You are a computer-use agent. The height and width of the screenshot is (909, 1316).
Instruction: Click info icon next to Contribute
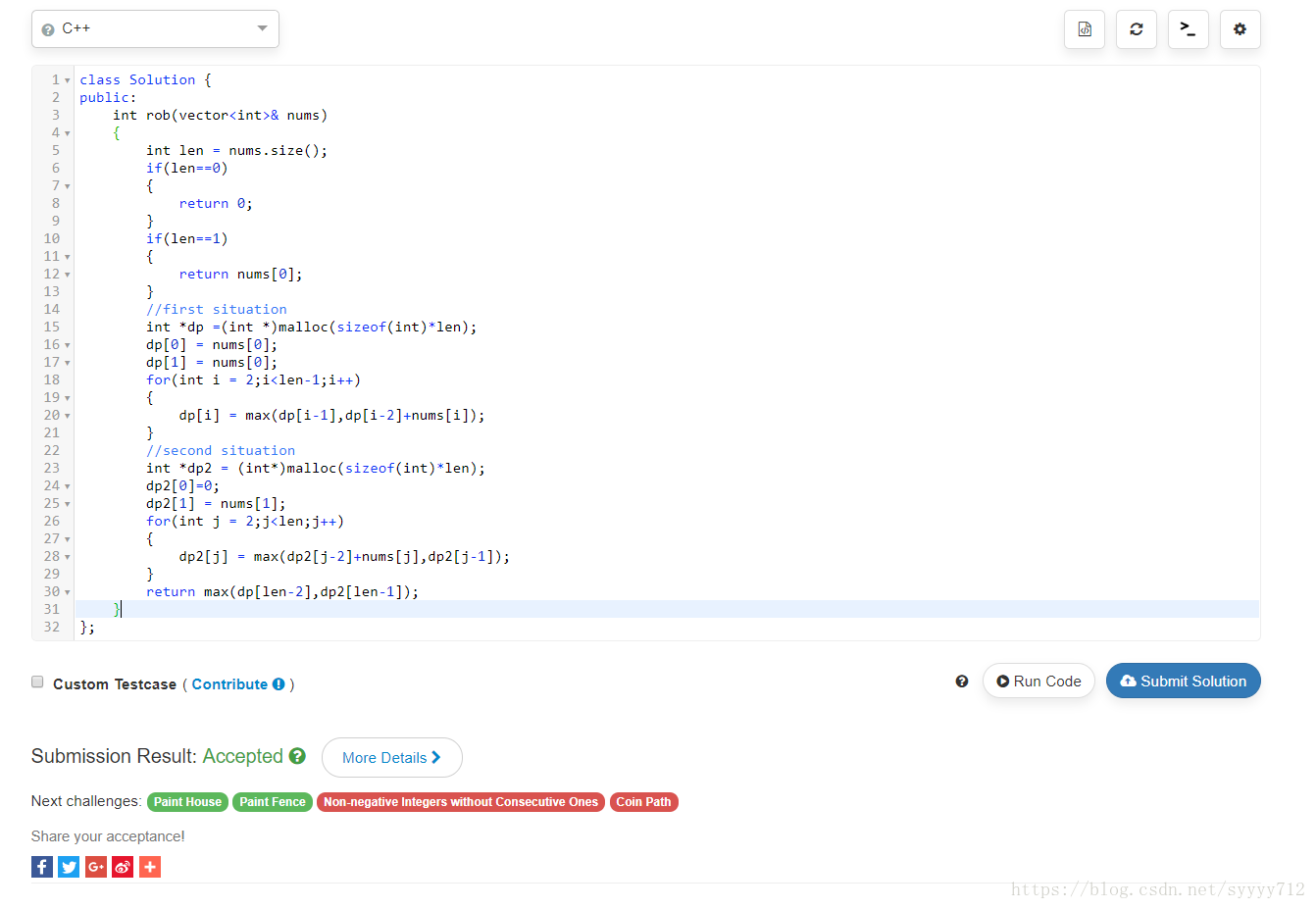278,684
